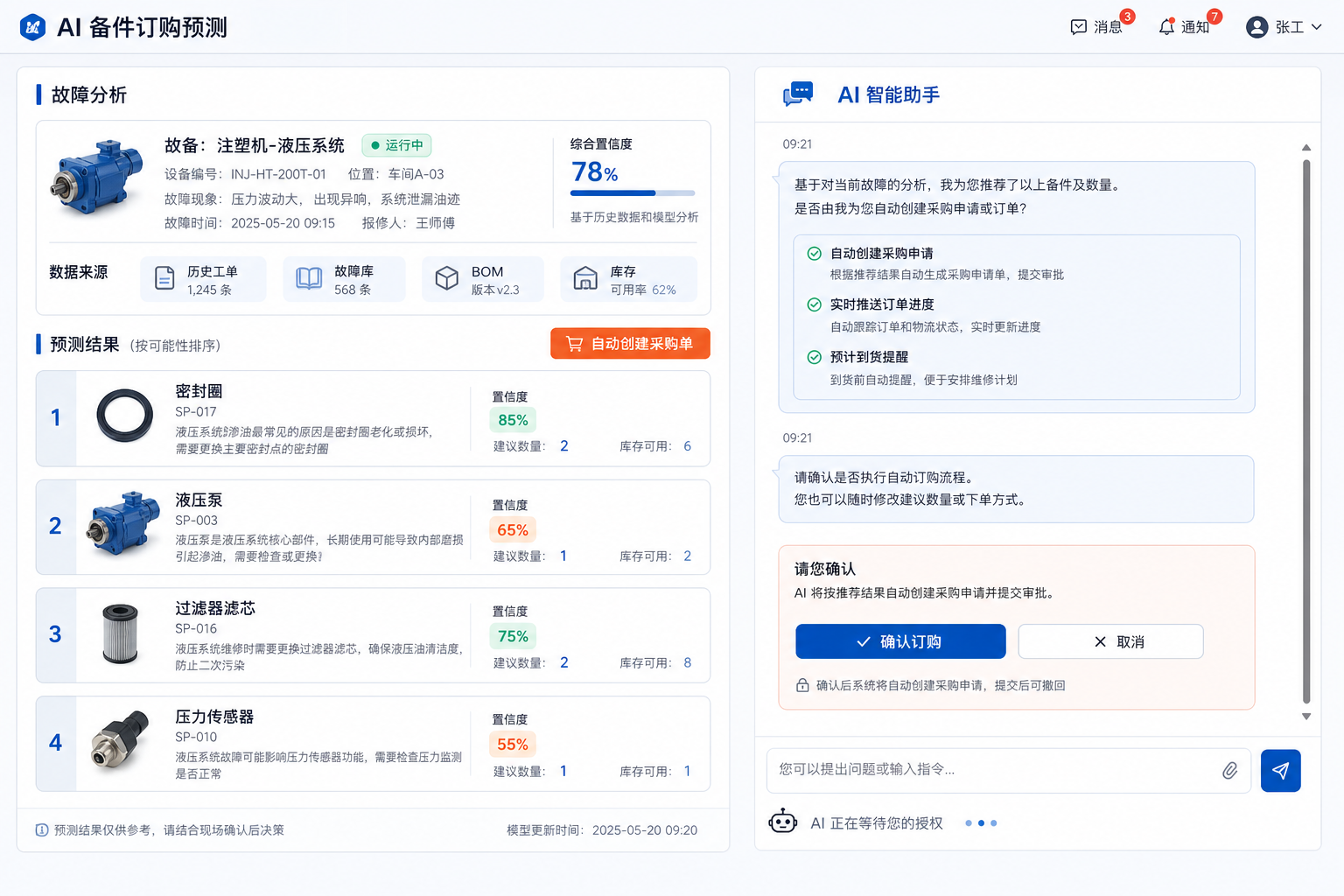The width and height of the screenshot is (1344, 896).
Task: Click the 库存可用率 62% value
Action: point(664,290)
